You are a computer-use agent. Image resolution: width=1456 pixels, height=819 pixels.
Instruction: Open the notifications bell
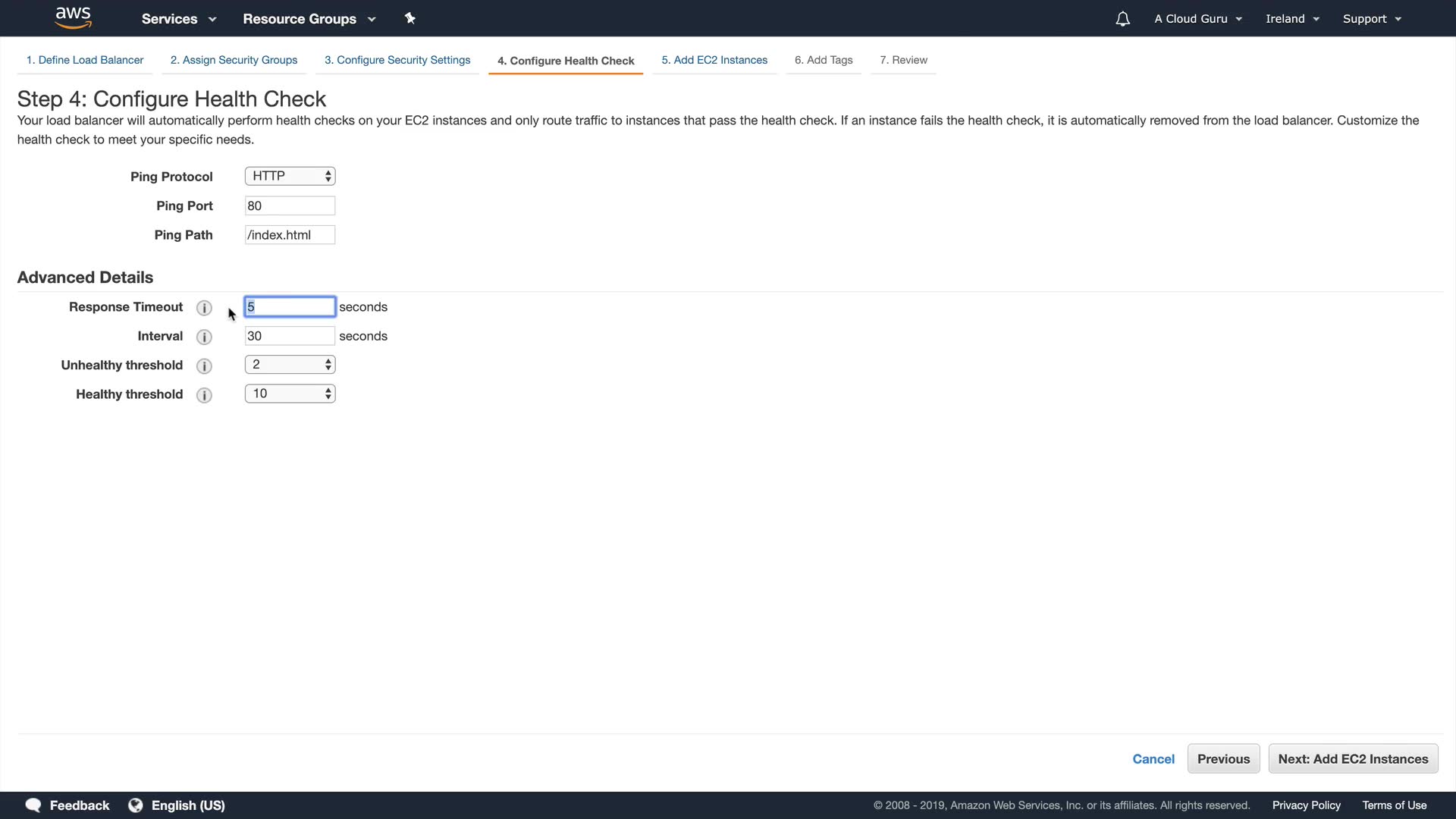pos(1122,19)
